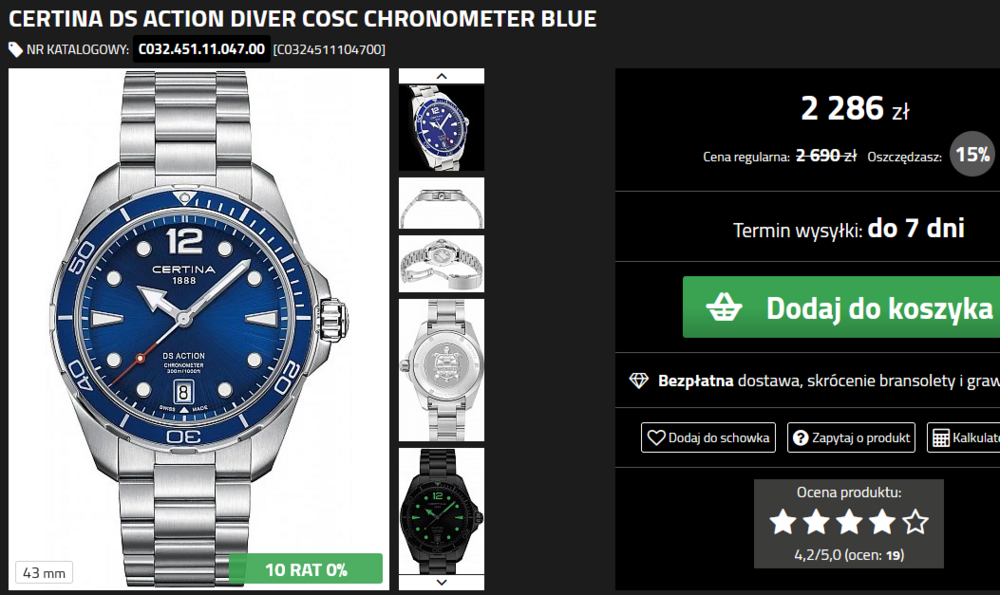The width and height of the screenshot is (1000, 595).
Task: Click the heart icon for Dodaj do schowka
Action: coord(656,437)
